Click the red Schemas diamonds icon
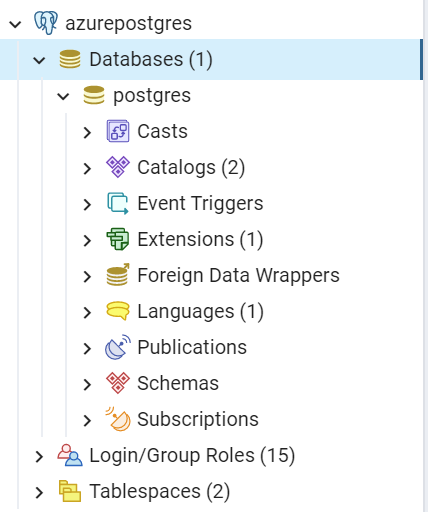This screenshot has height=512, width=428. point(118,383)
